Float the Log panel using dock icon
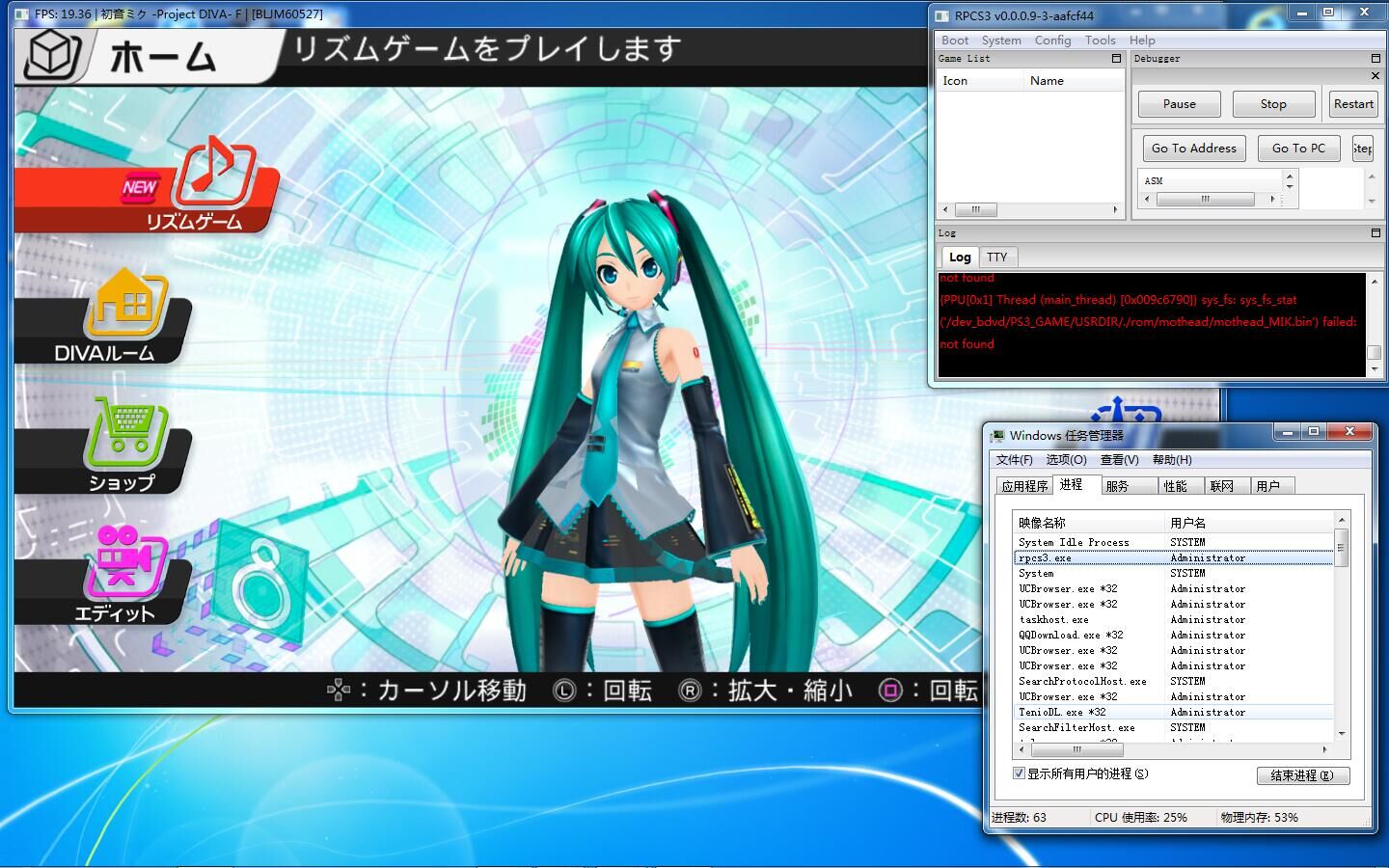The height and width of the screenshot is (868, 1389). tap(1375, 233)
